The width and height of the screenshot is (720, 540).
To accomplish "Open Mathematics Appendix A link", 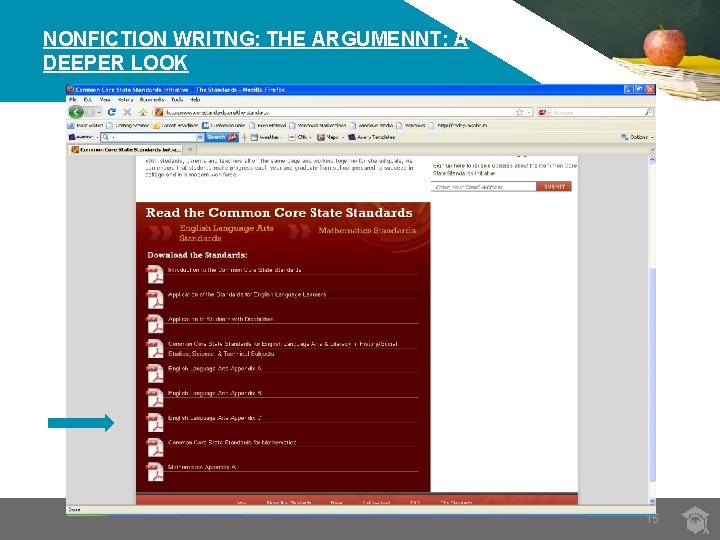I will [x=202, y=467].
